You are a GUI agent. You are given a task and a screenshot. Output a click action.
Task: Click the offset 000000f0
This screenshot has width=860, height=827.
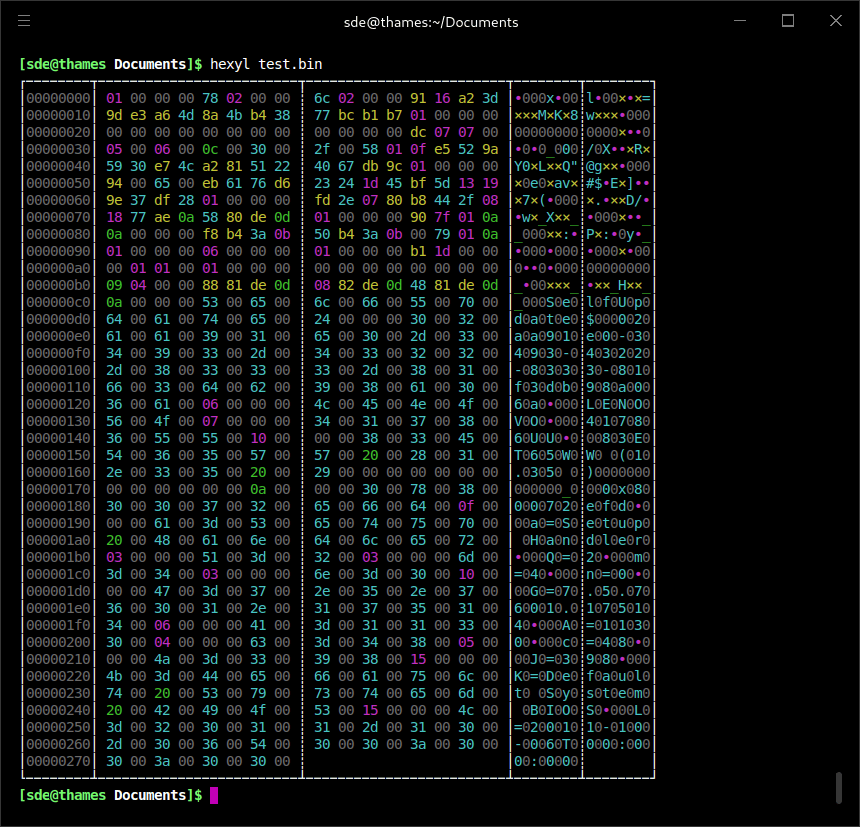(x=58, y=353)
